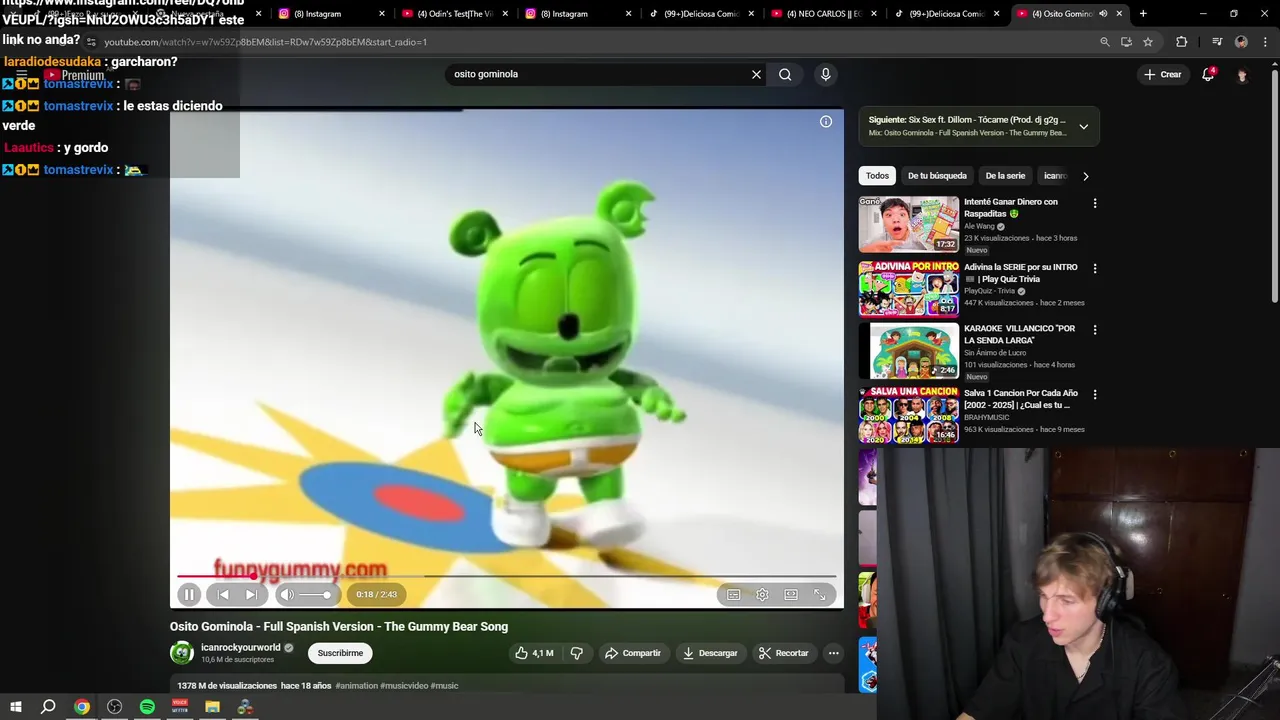Select the Todos filter chip
The image size is (1280, 720).
tap(877, 176)
